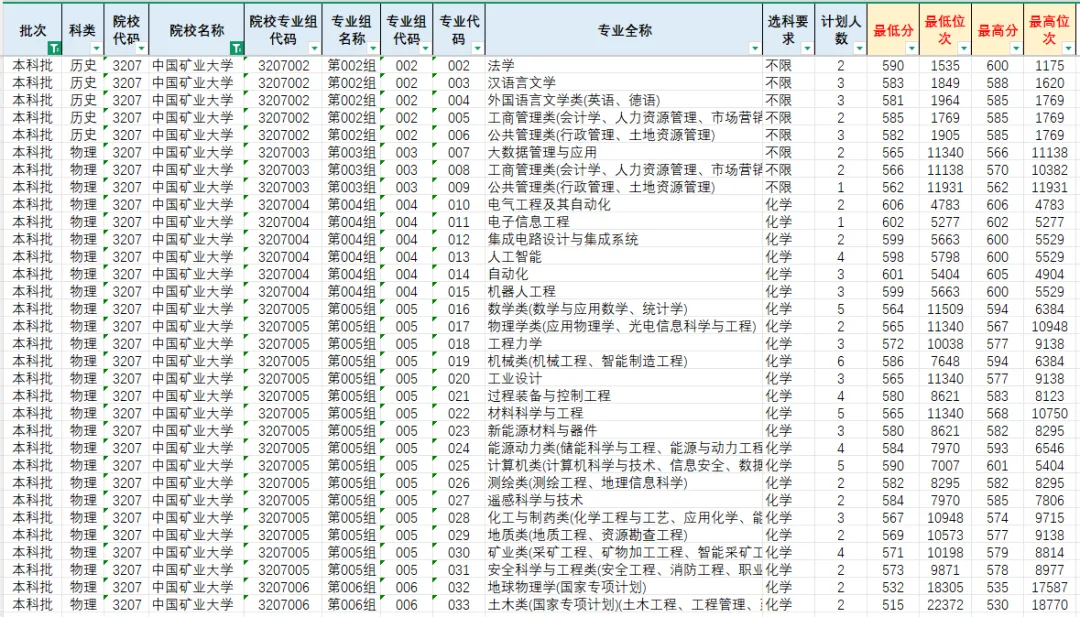
Task: Click the 最低位次 value 18305
Action: tap(945, 587)
